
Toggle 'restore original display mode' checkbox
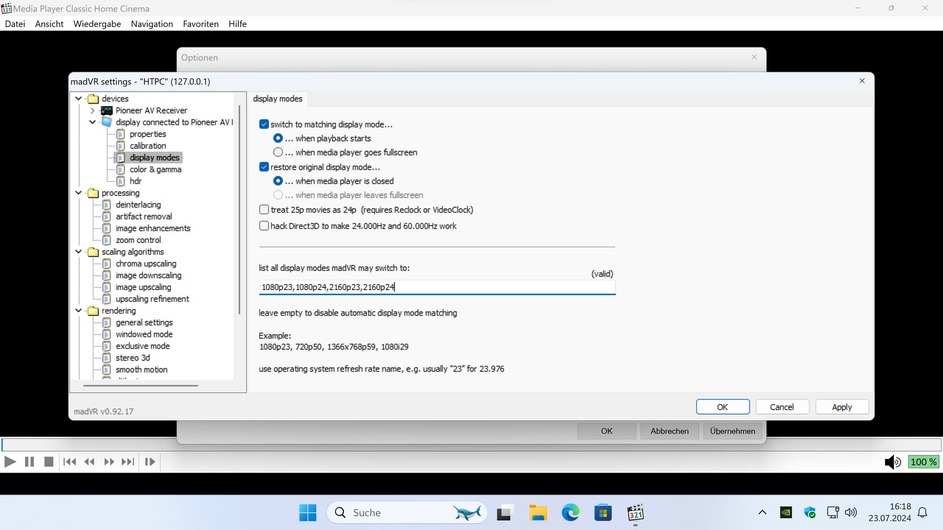click(264, 167)
